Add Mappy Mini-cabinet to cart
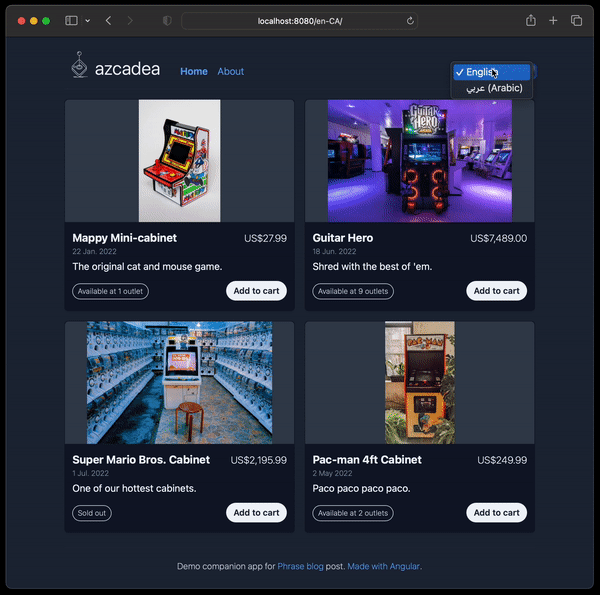The image size is (600, 595). pyautogui.click(x=256, y=291)
